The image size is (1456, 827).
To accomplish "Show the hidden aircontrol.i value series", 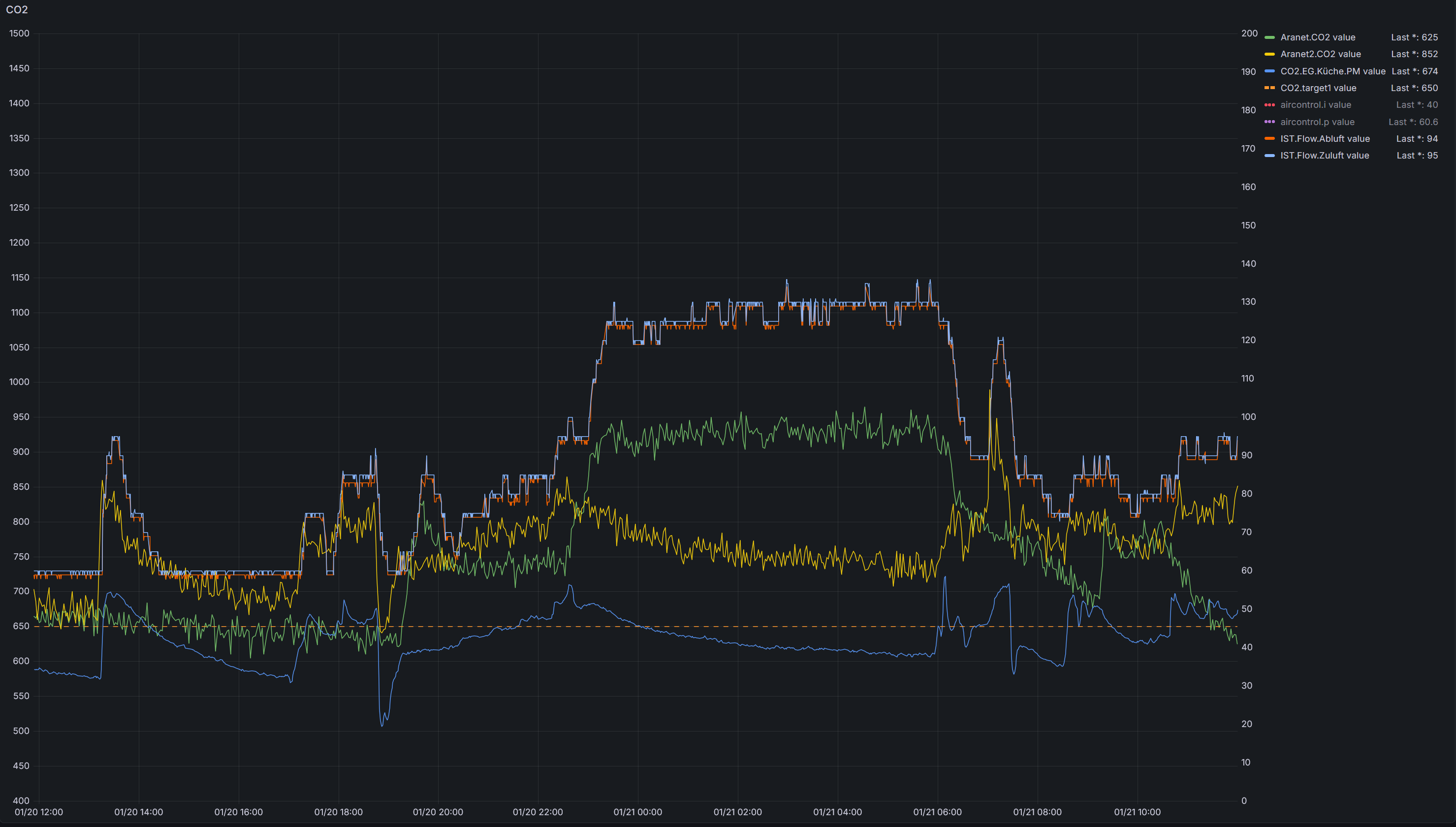I will click(1315, 105).
